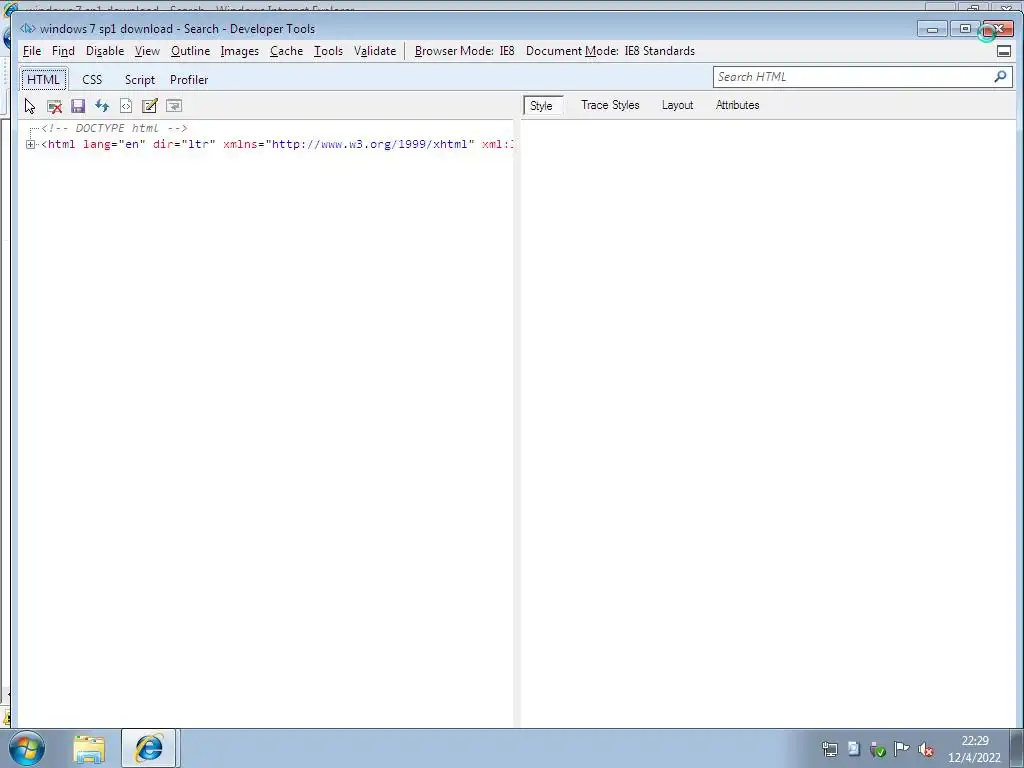The image size is (1024, 768).
Task: Open the Action Center flag icon
Action: coord(901,749)
